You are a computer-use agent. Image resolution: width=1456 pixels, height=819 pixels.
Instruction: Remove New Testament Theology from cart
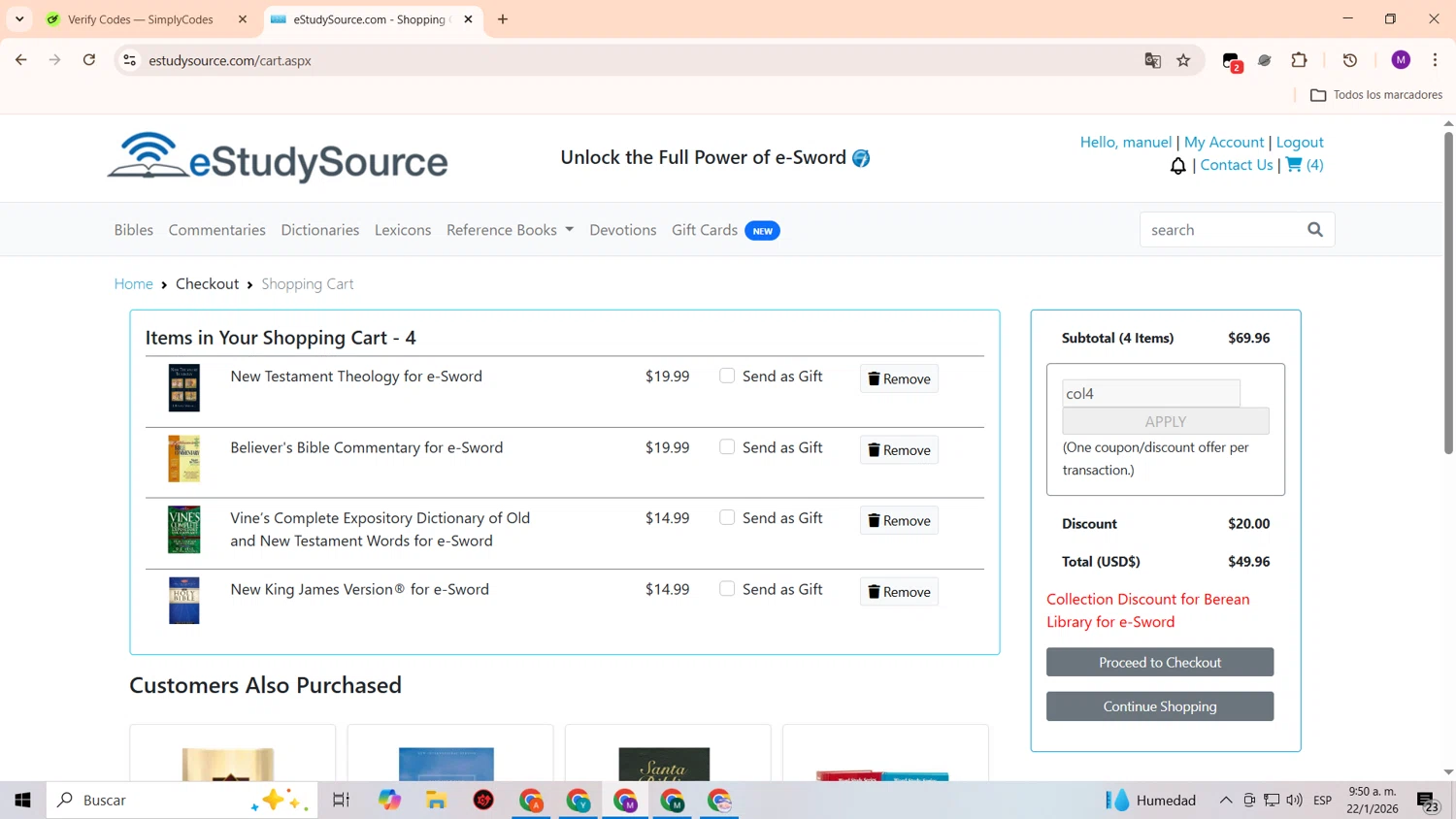899,378
